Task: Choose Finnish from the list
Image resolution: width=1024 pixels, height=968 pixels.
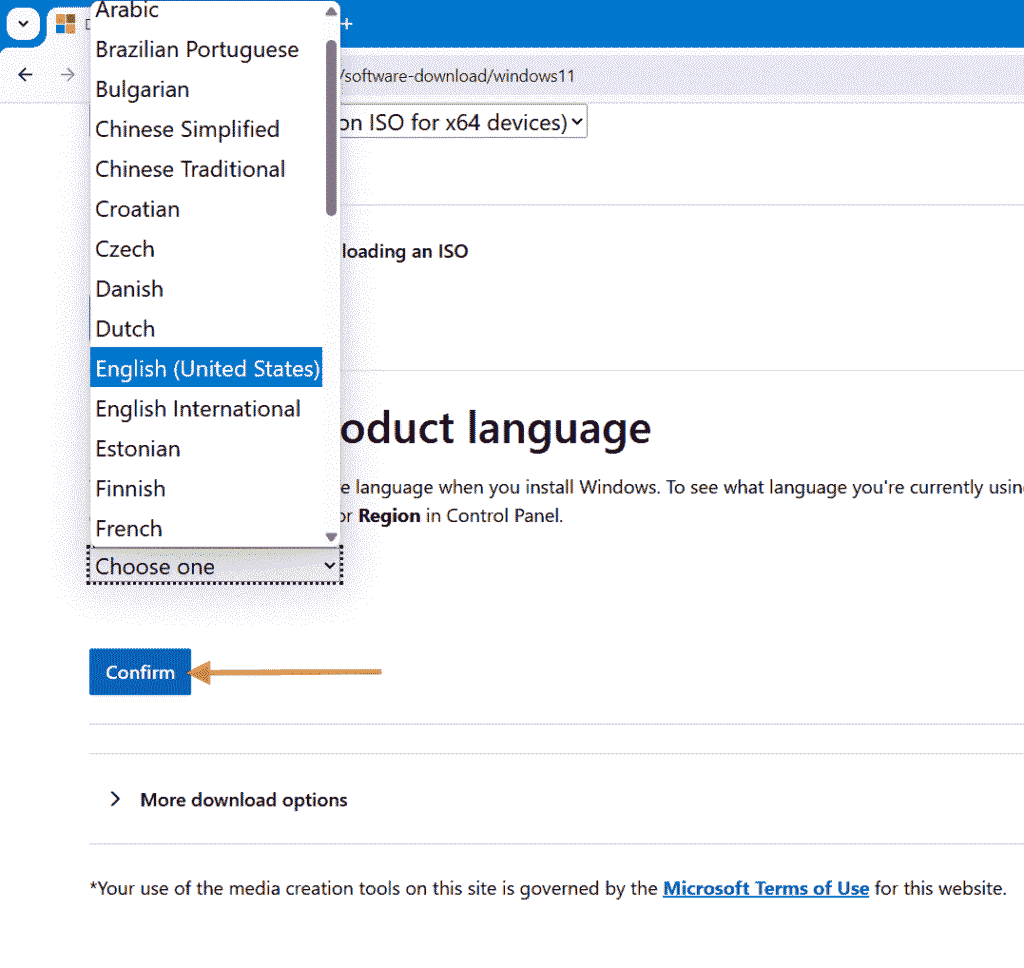Action: [206, 489]
